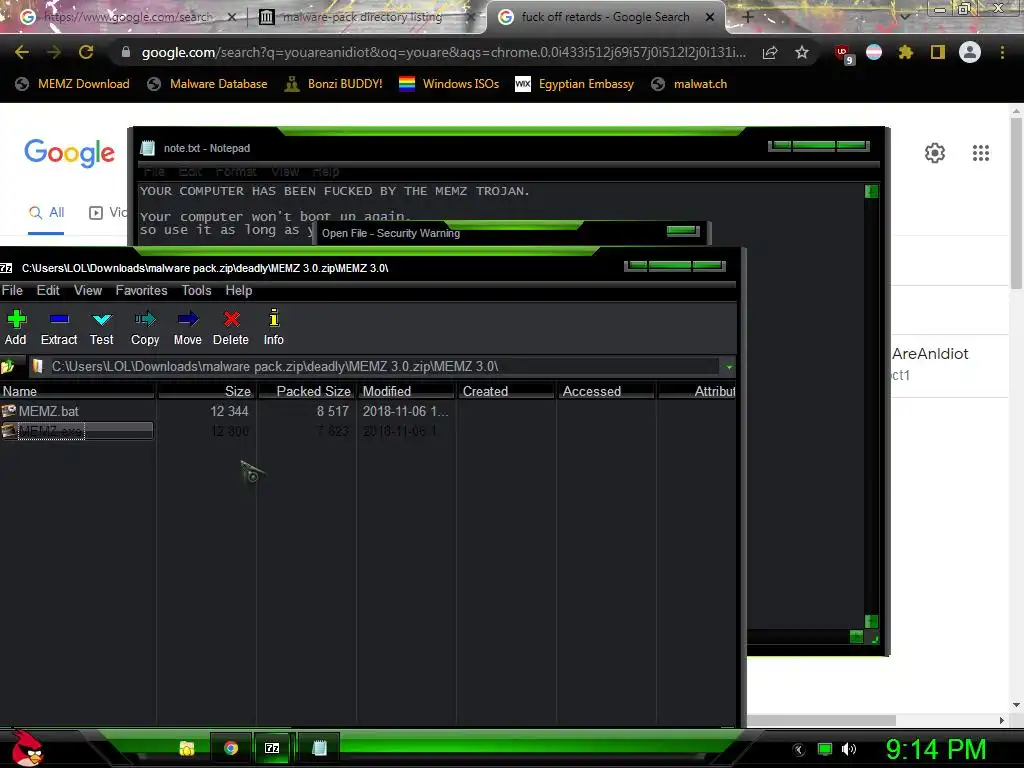
Task: Click the network tray icon
Action: [x=825, y=749]
